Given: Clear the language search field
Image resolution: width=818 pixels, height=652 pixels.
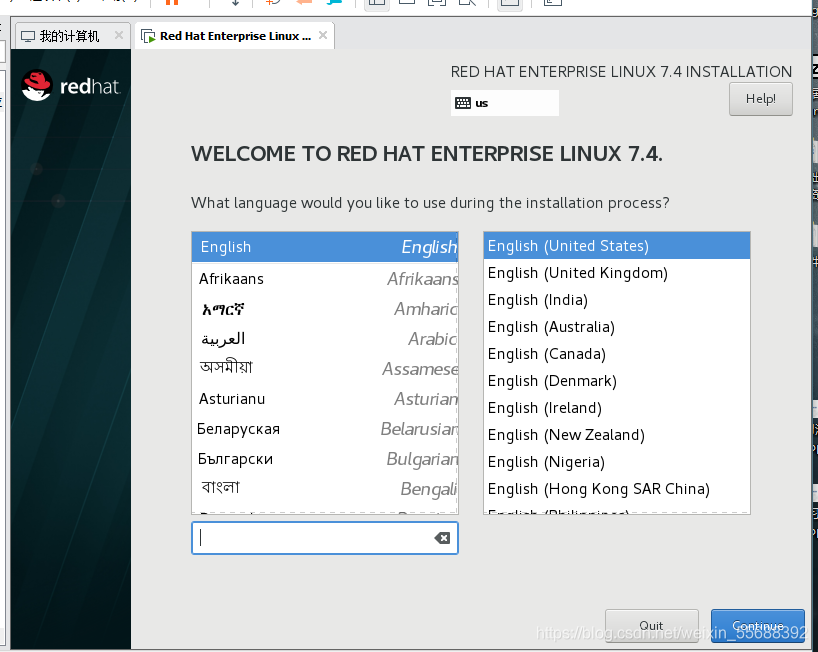Looking at the screenshot, I should point(442,538).
